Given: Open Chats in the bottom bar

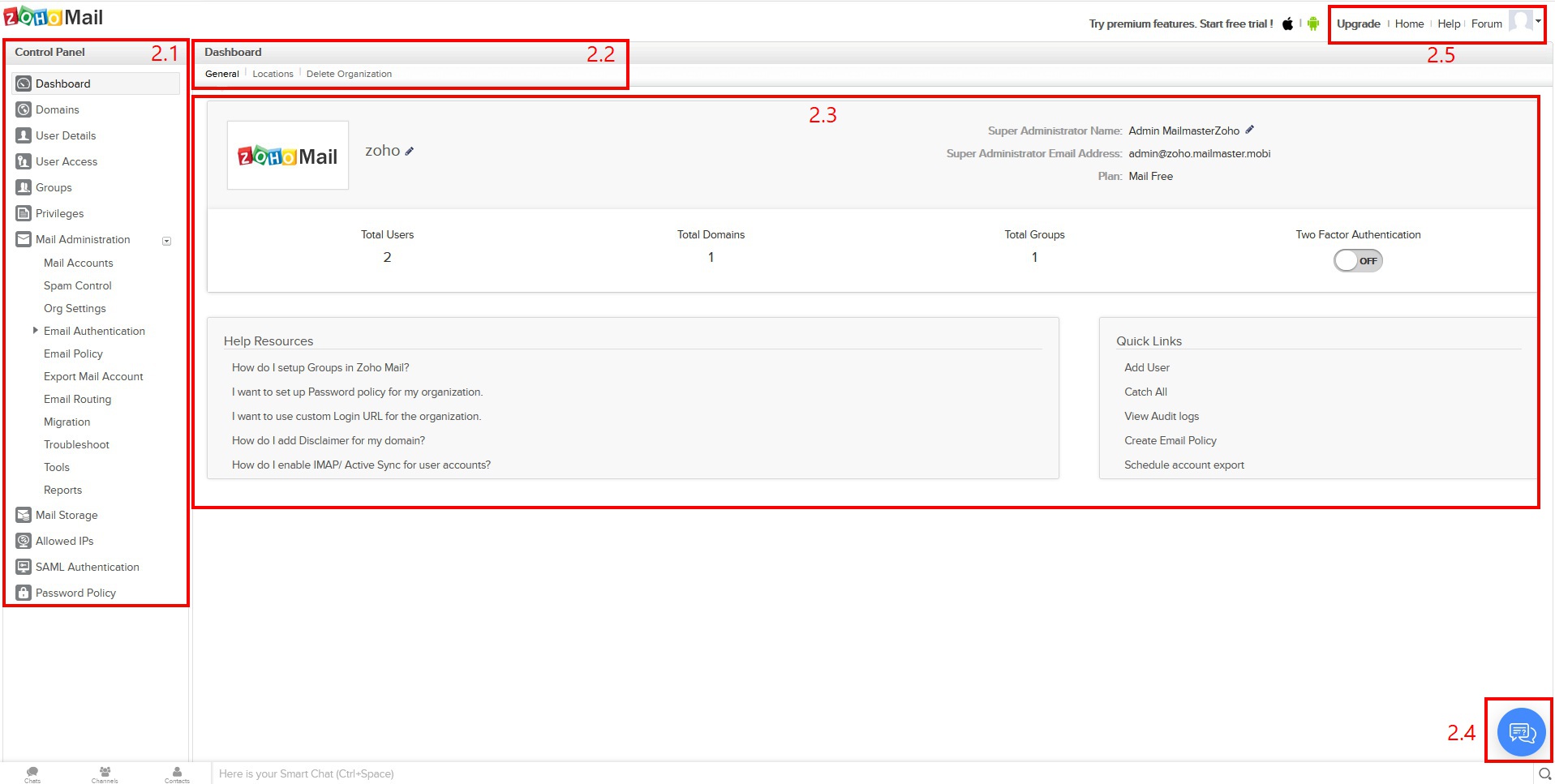Looking at the screenshot, I should [32, 774].
